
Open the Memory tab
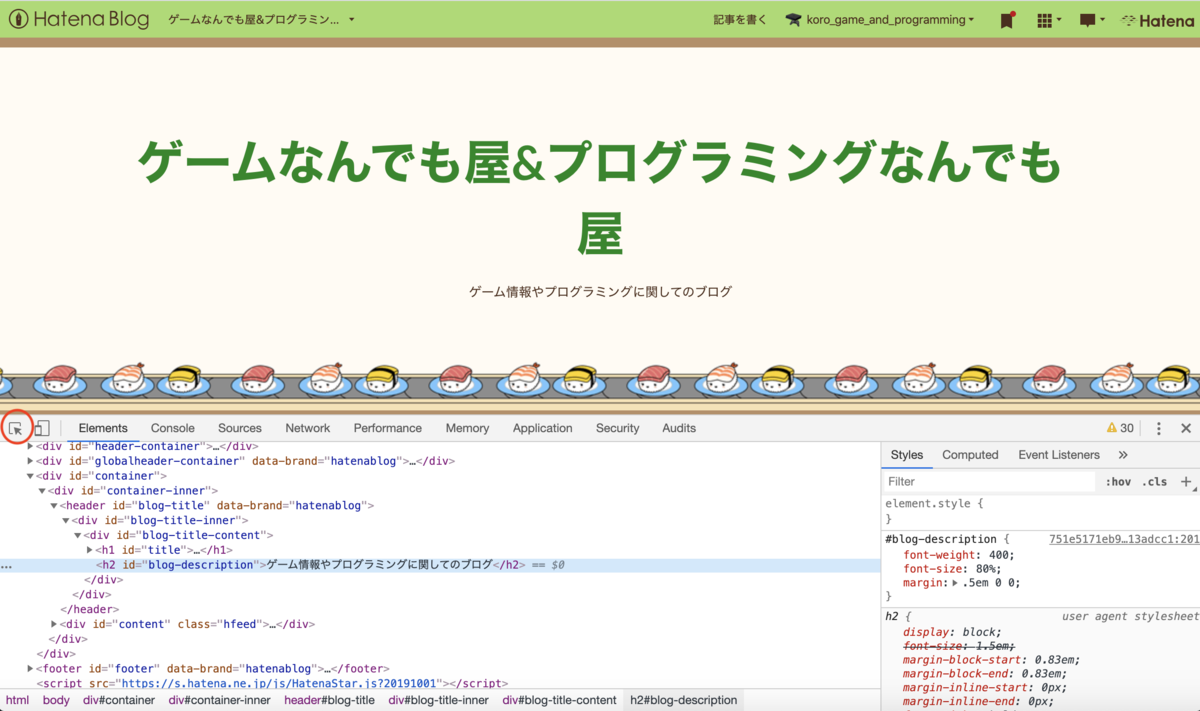(467, 428)
